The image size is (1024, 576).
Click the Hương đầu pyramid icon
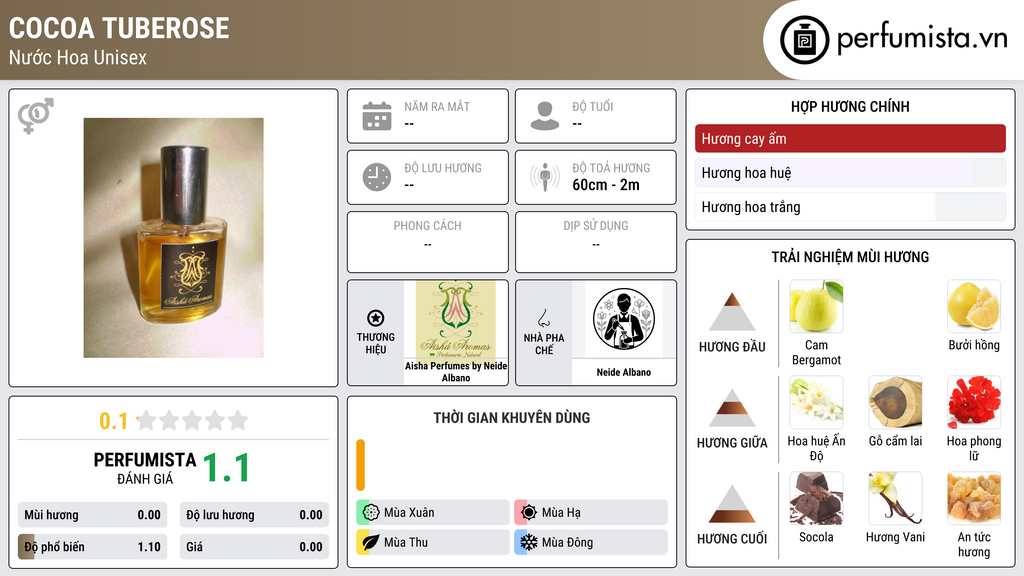tap(732, 312)
